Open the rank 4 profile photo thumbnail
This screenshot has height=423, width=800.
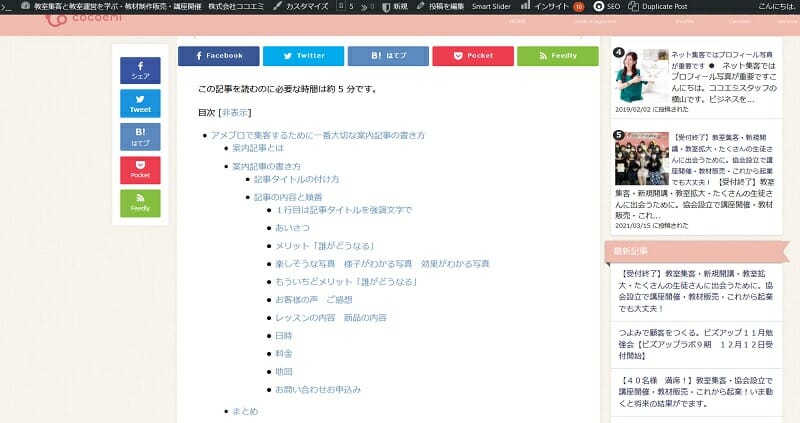click(x=642, y=76)
